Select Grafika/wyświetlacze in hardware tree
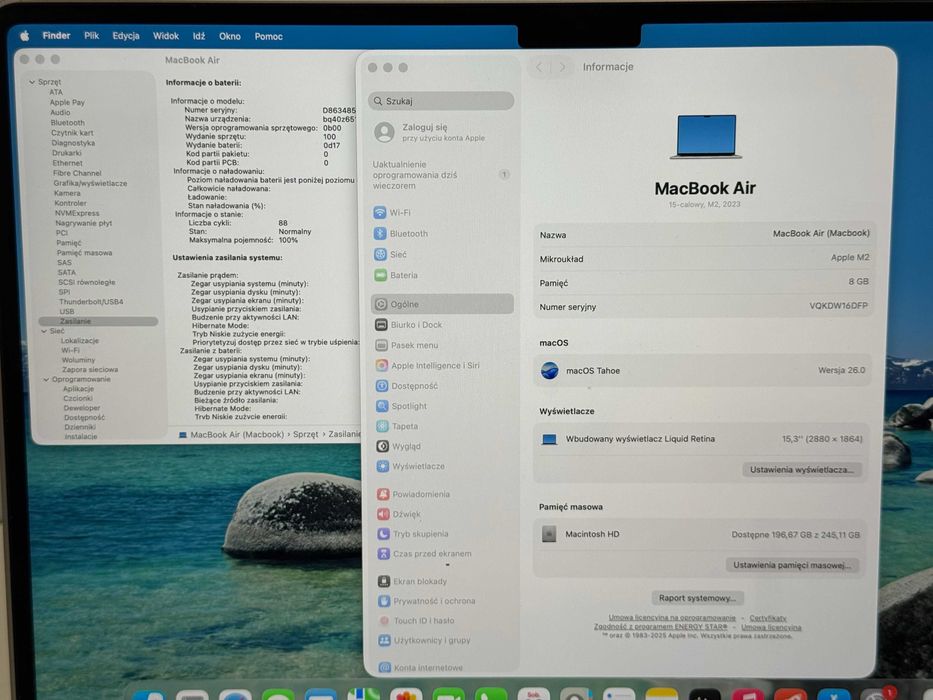 pyautogui.click(x=90, y=183)
